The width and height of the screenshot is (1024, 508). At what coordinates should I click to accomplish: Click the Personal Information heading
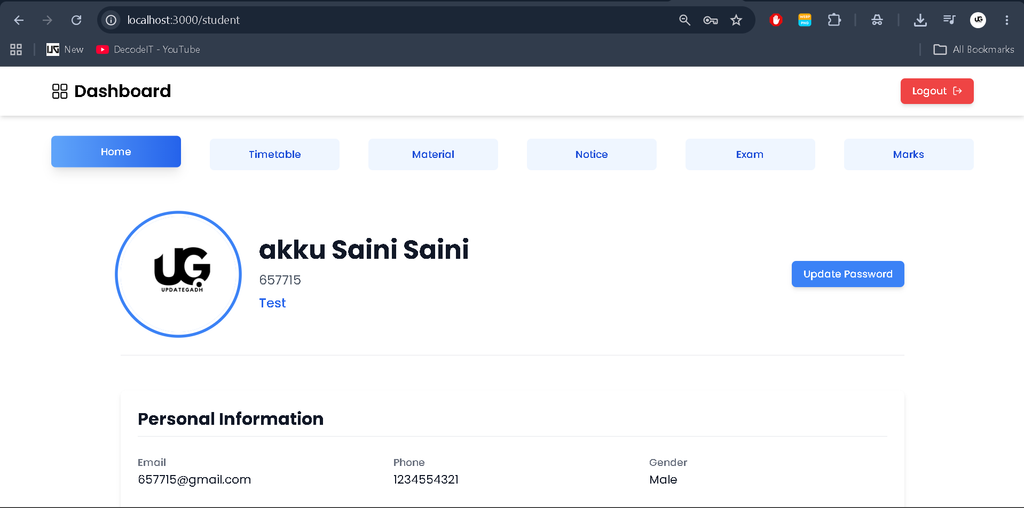(x=231, y=419)
